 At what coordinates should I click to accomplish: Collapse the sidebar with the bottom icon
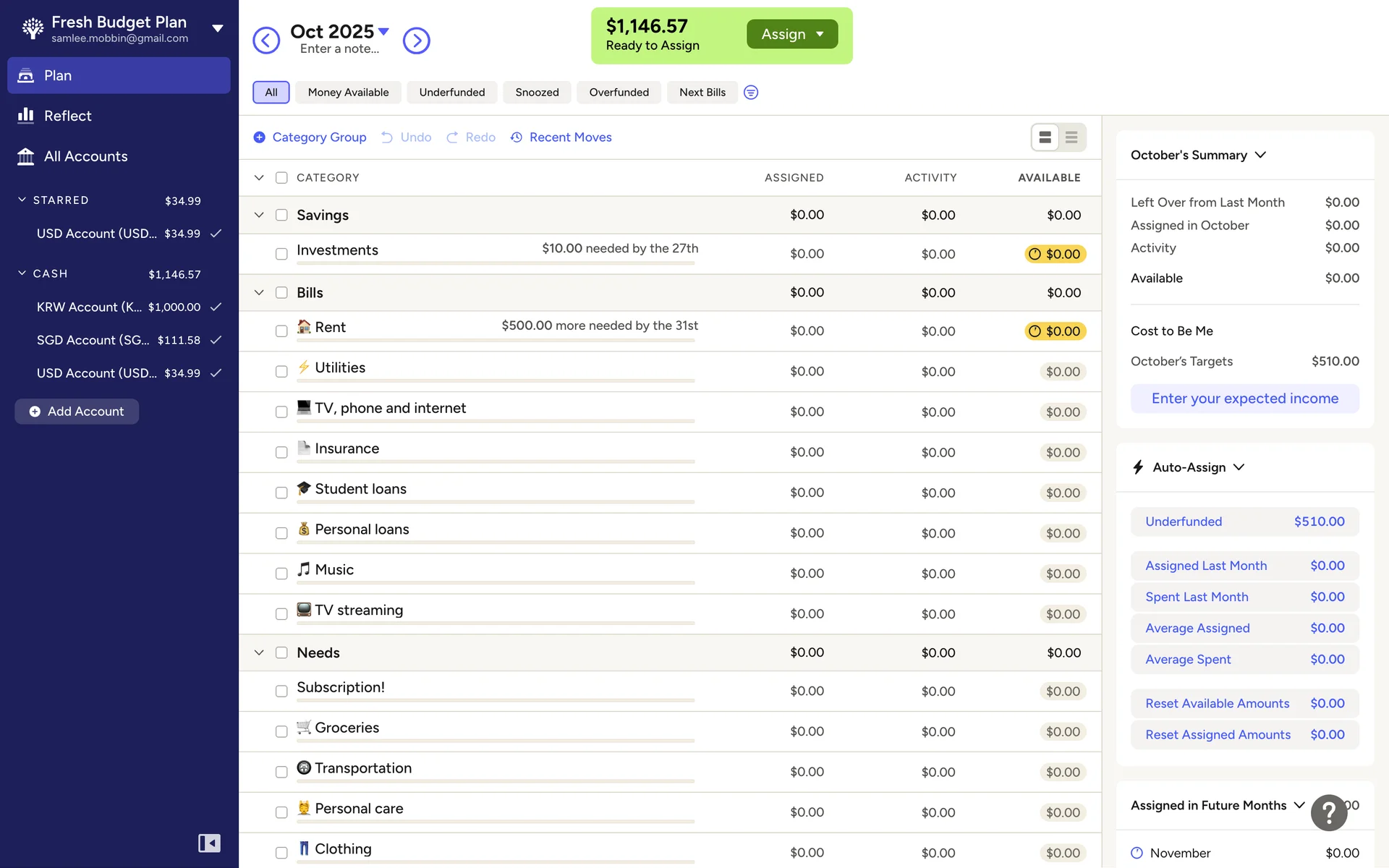coord(209,843)
